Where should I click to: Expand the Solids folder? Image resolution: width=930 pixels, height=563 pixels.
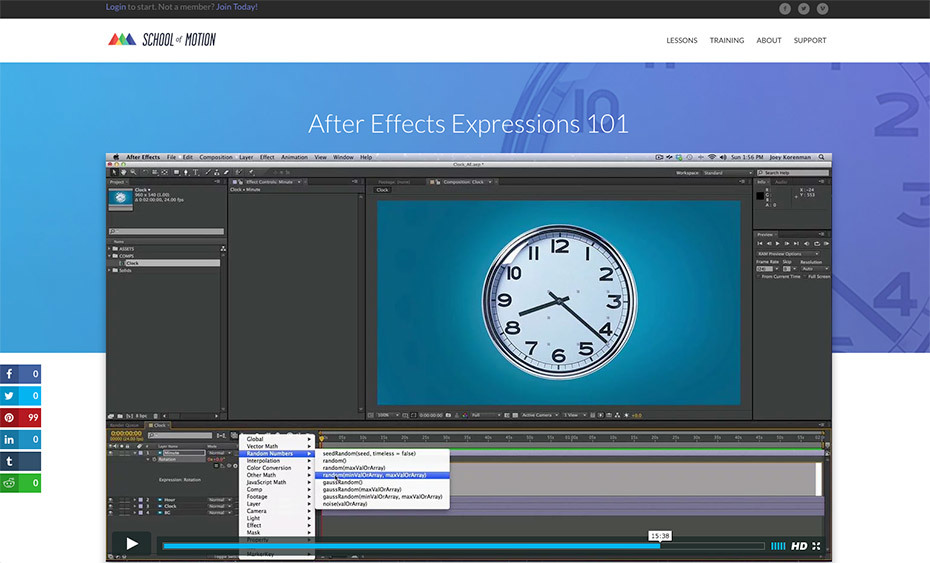click(x=110, y=270)
